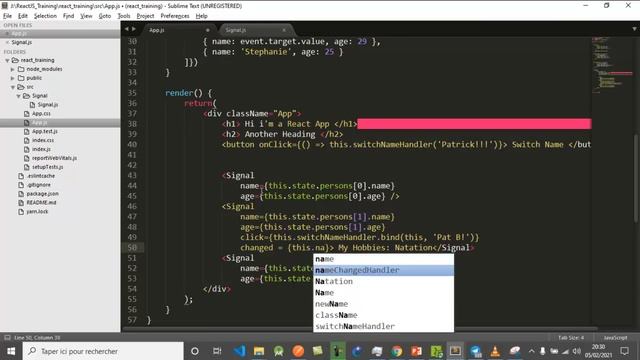Viewport: 640px width, 360px height.
Task: Click the file icon beside App.css
Action: click(27, 113)
